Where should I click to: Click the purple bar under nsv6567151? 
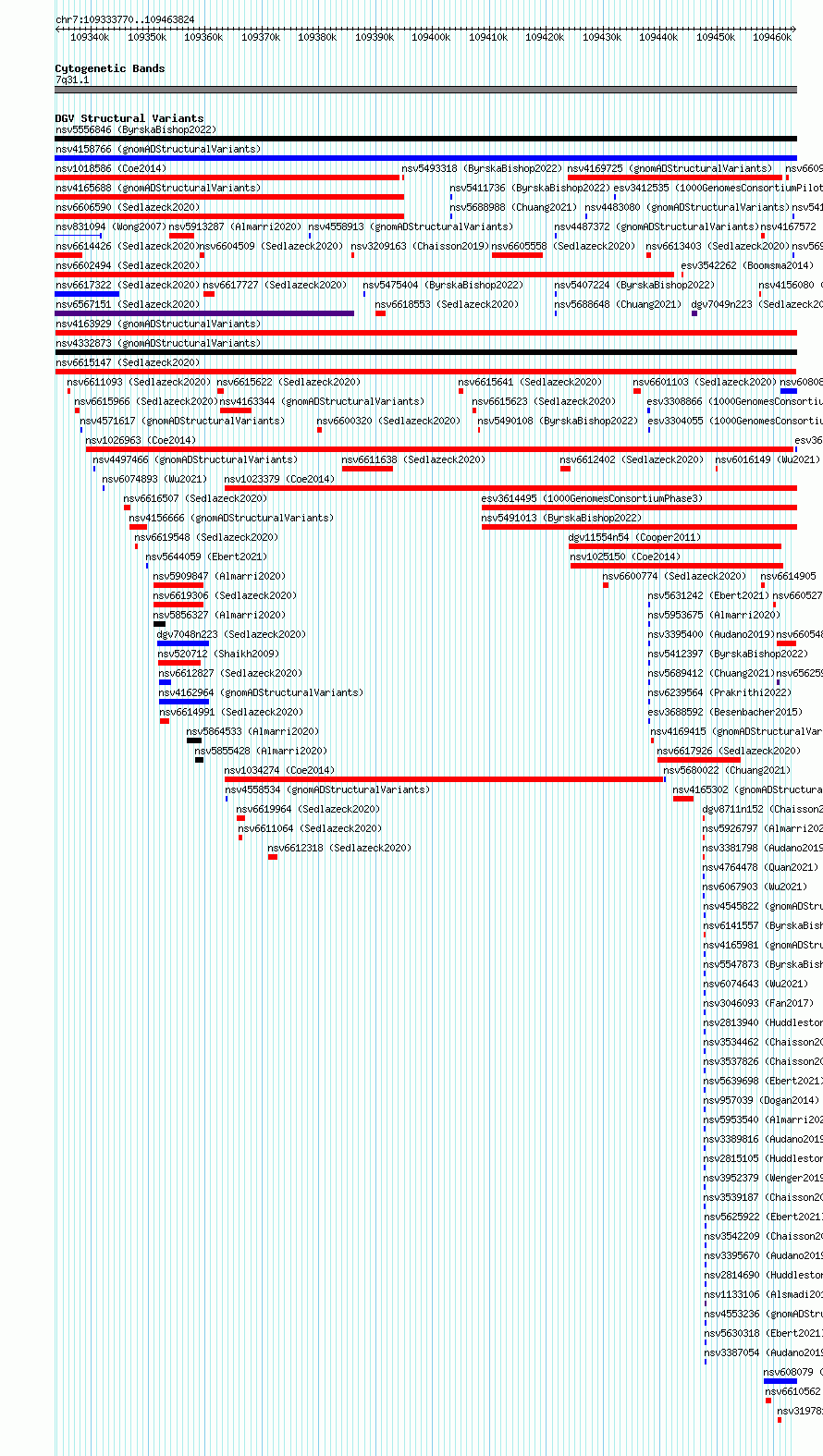click(x=204, y=313)
